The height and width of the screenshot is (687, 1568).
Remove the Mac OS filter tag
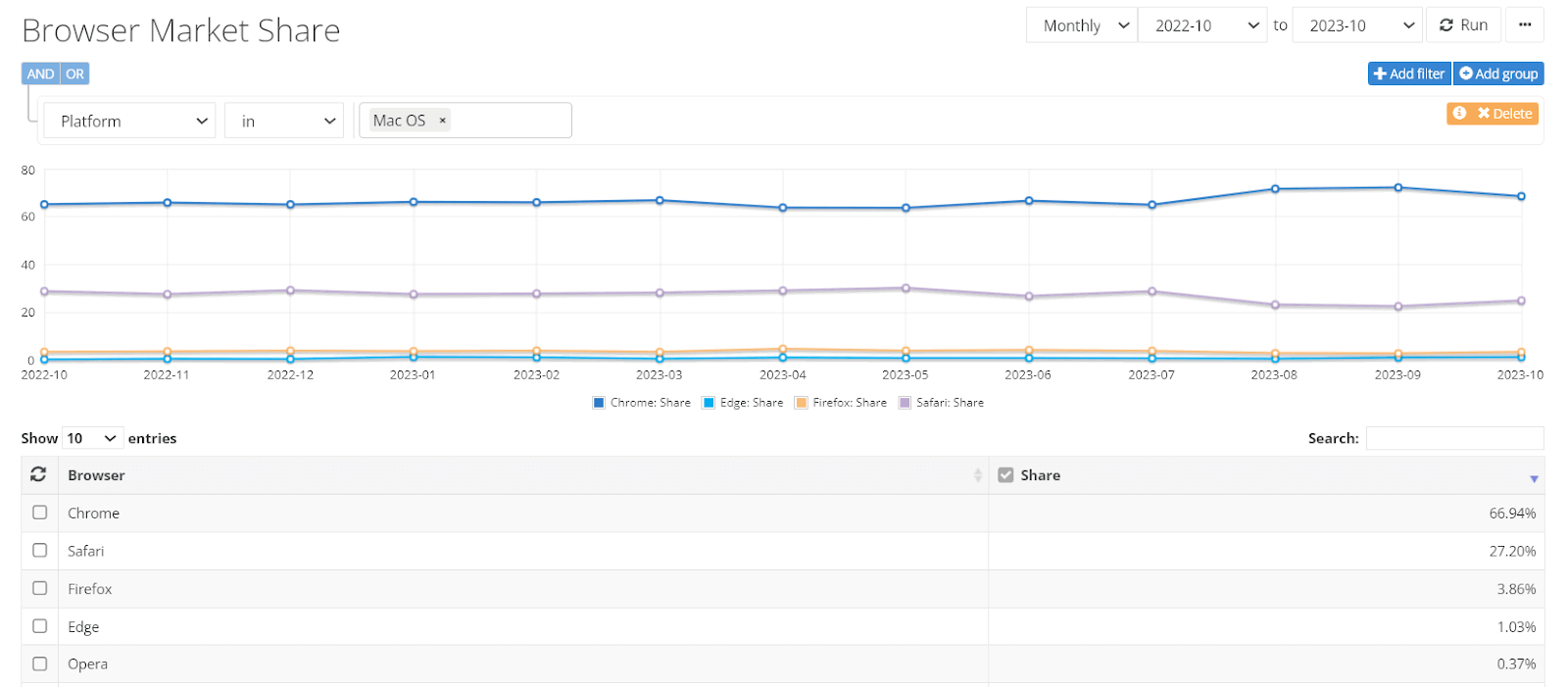pos(443,121)
